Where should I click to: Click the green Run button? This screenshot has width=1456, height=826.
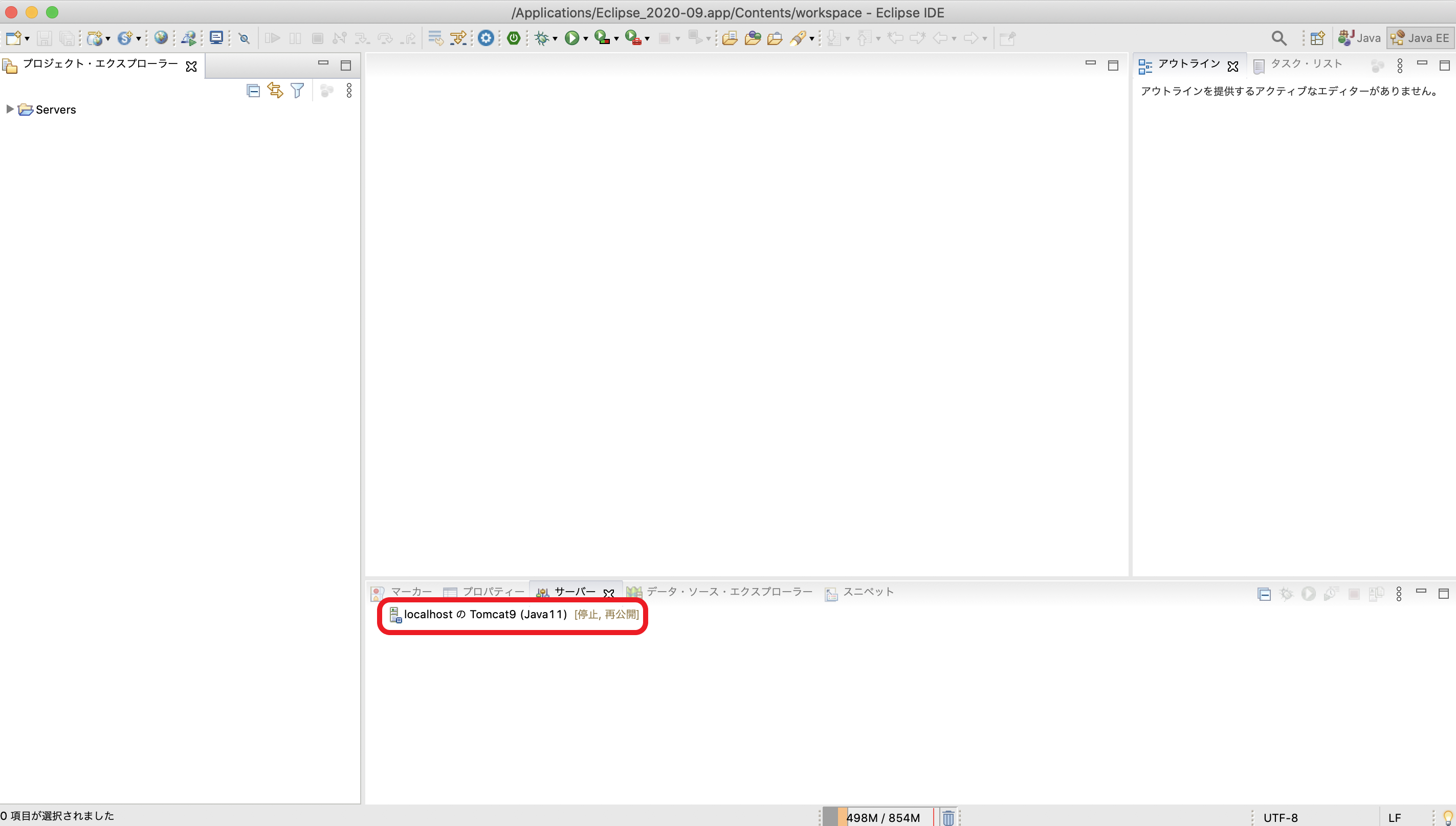(x=572, y=38)
